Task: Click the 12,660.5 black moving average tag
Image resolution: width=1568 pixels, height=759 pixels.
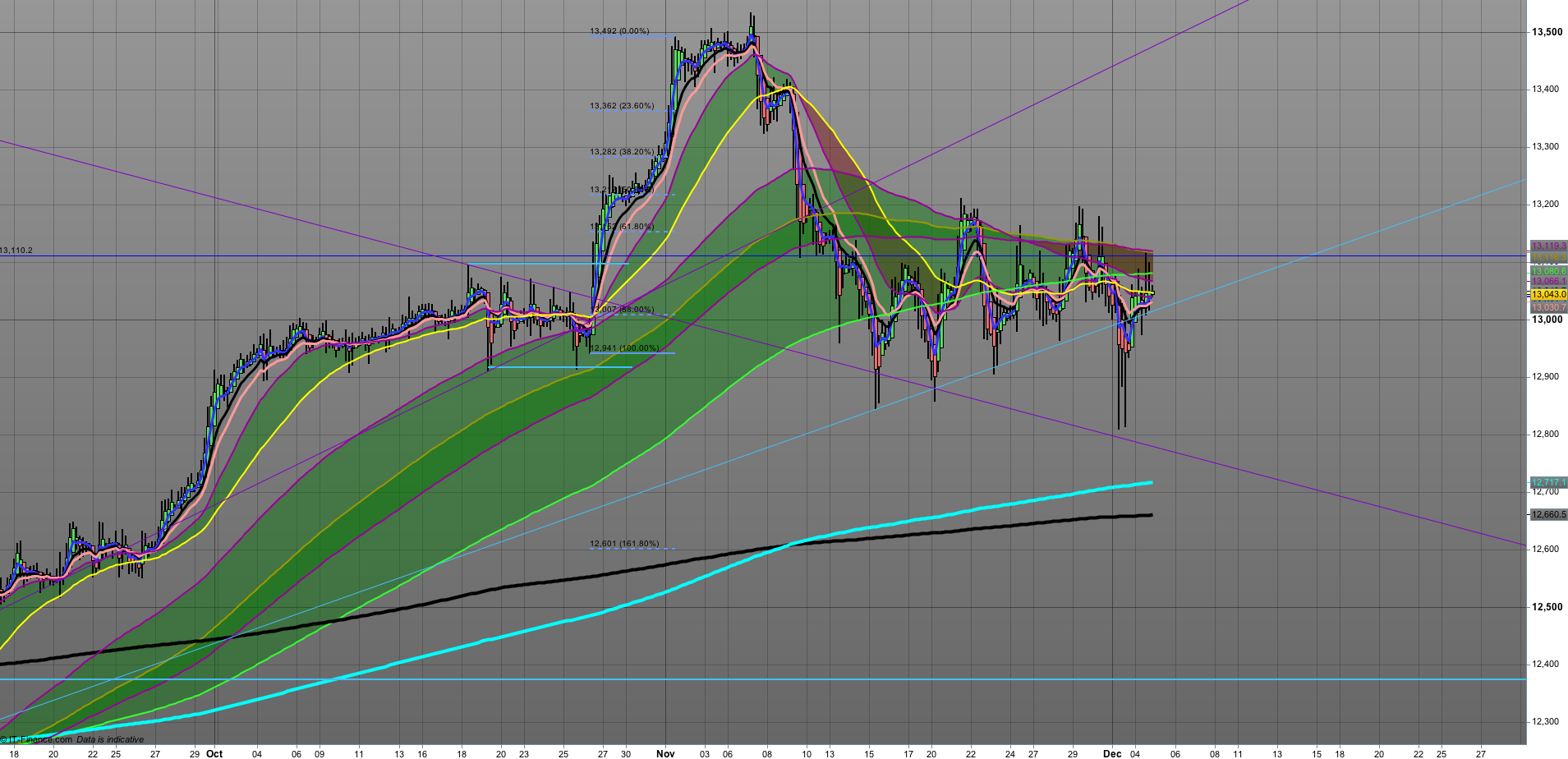Action: pyautogui.click(x=1548, y=515)
